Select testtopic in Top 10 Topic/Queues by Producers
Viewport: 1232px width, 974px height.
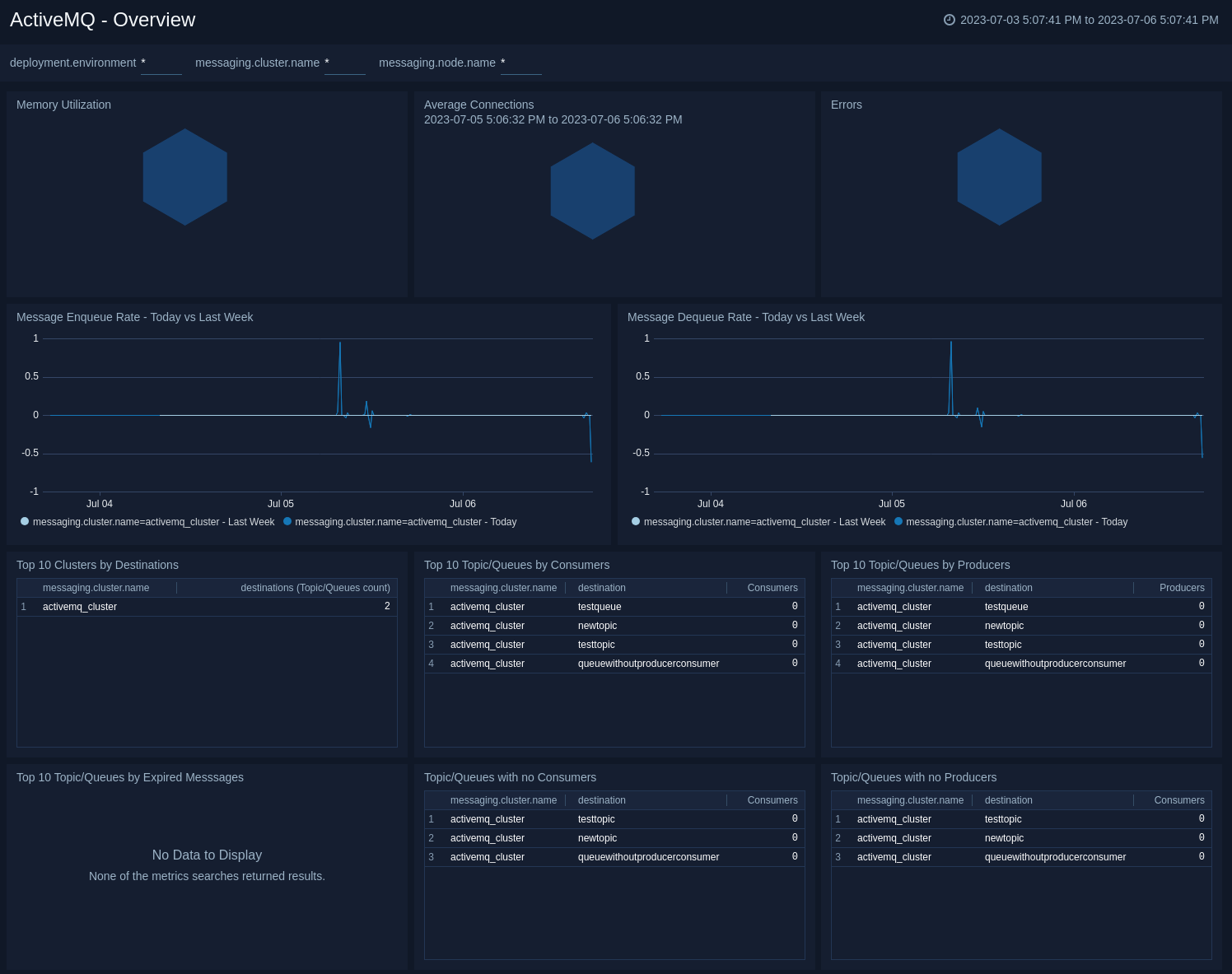click(x=1003, y=645)
